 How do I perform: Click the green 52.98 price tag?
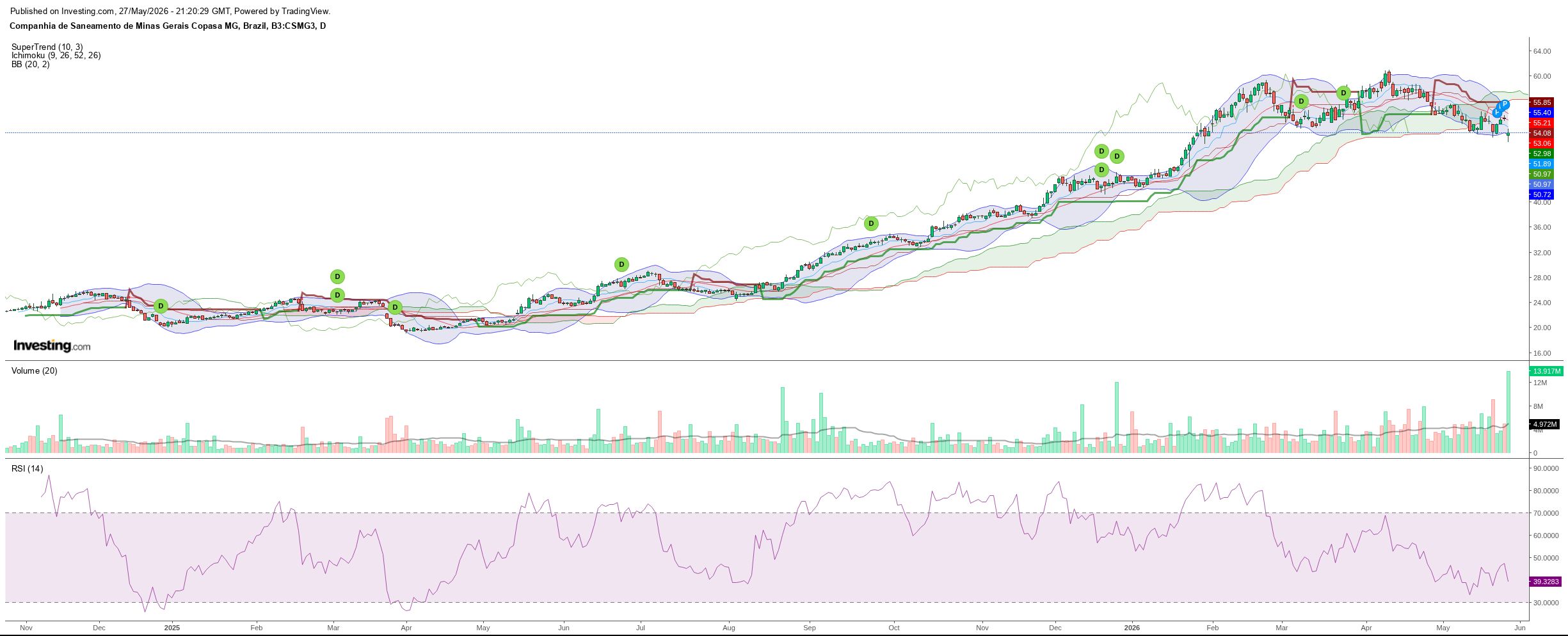1542,154
